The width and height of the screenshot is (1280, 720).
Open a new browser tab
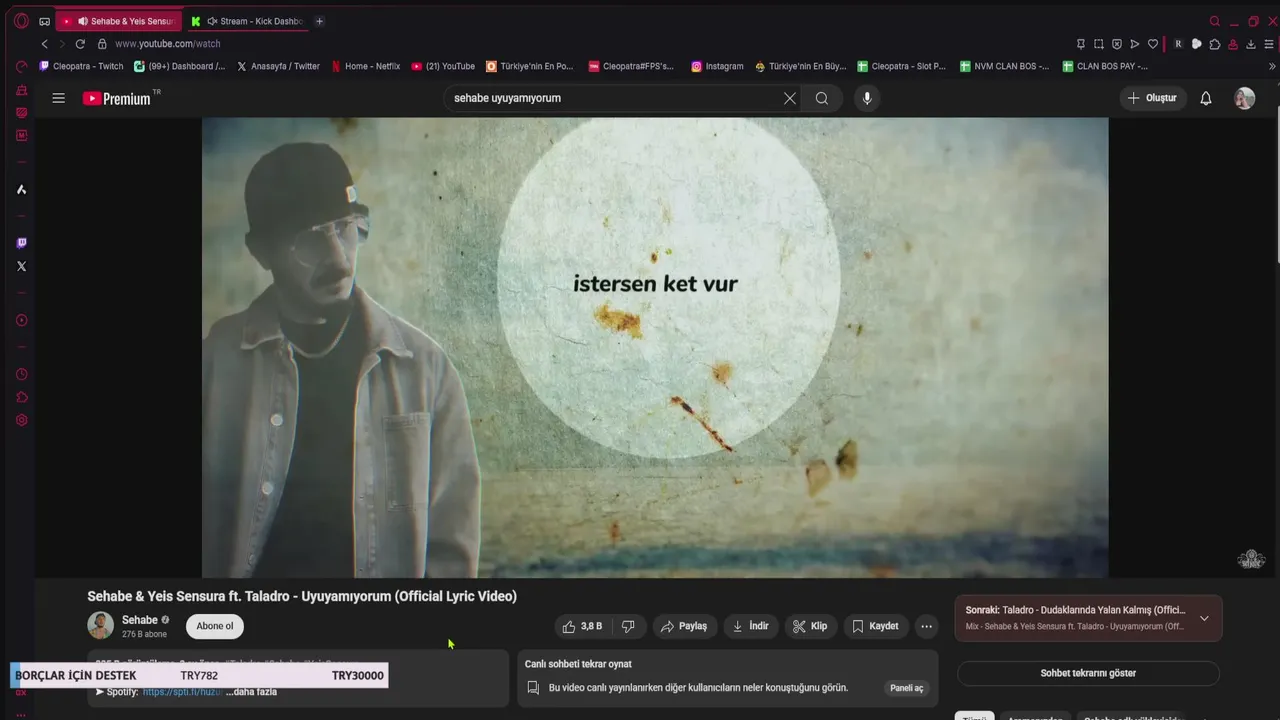tap(319, 21)
